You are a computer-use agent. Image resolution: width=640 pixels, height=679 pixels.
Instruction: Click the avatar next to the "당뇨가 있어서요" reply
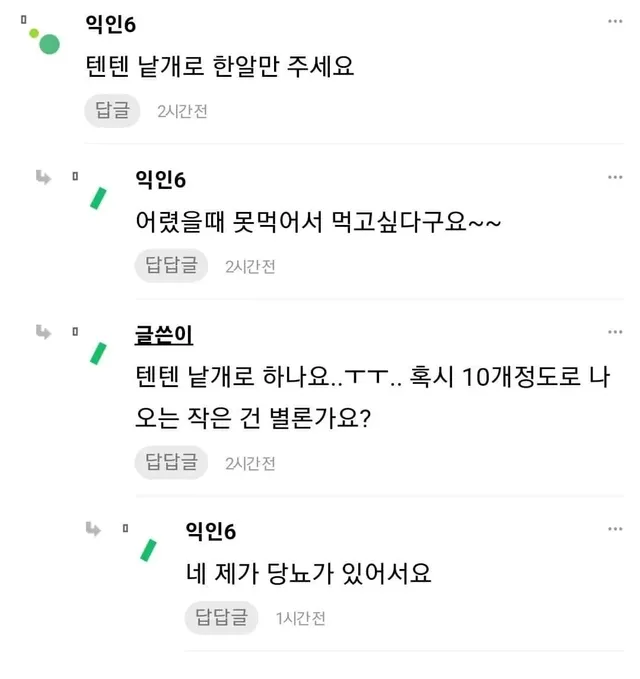pos(149,549)
